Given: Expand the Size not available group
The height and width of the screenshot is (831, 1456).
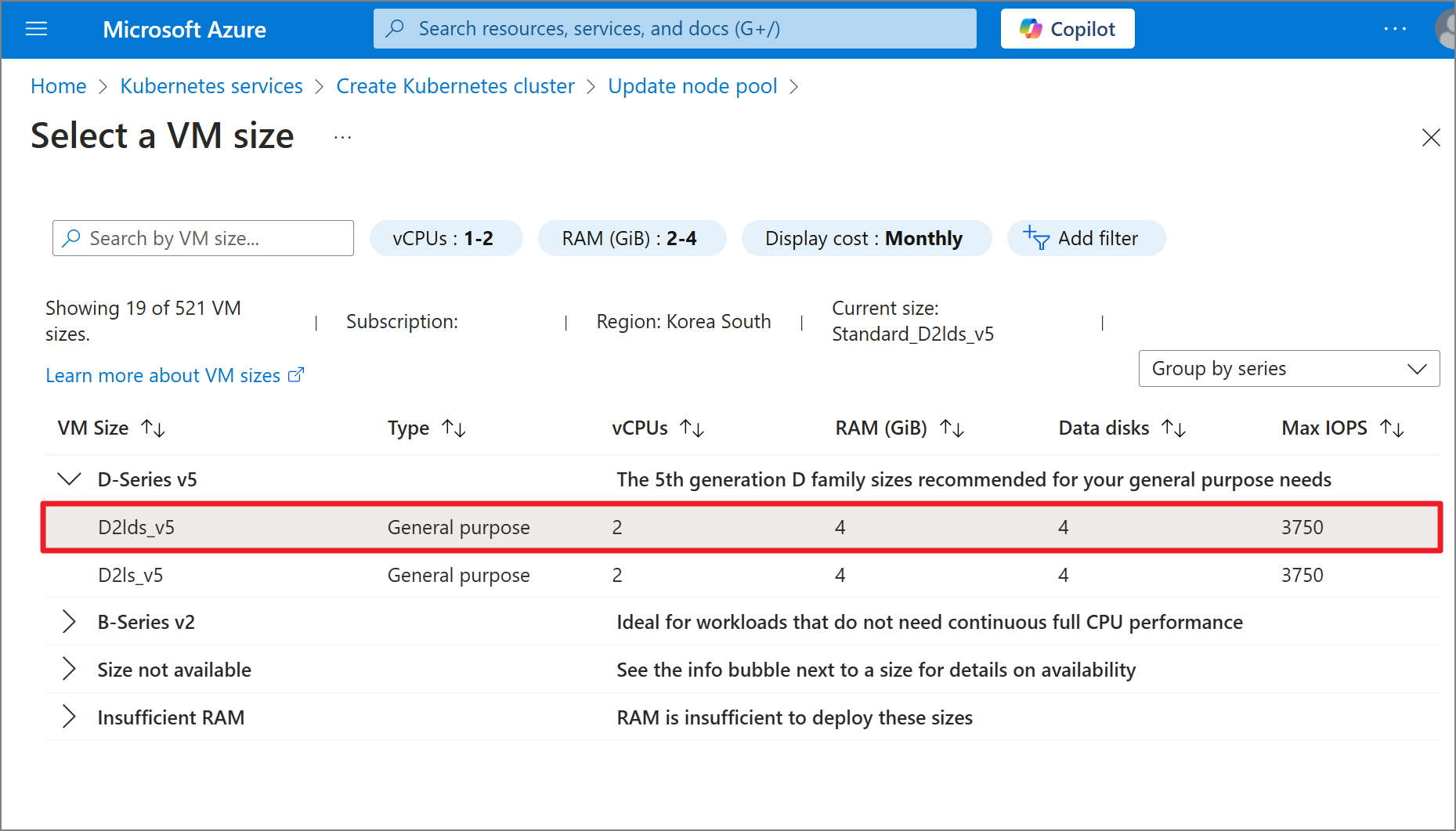Looking at the screenshot, I should tap(69, 670).
